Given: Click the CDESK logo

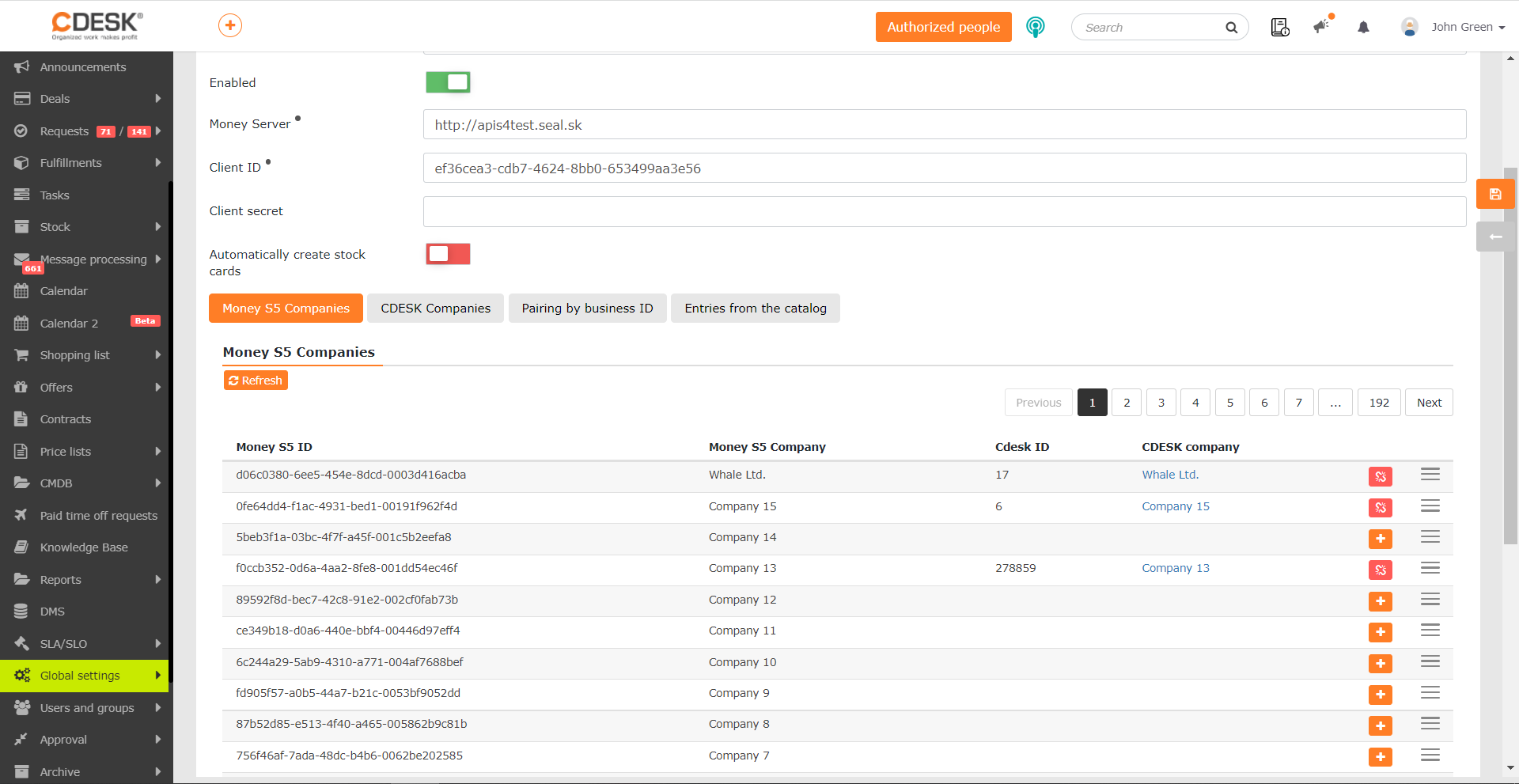Looking at the screenshot, I should (97, 25).
